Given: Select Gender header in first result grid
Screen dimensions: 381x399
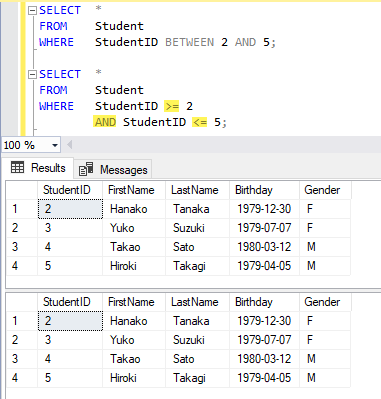Looking at the screenshot, I should [325, 190].
